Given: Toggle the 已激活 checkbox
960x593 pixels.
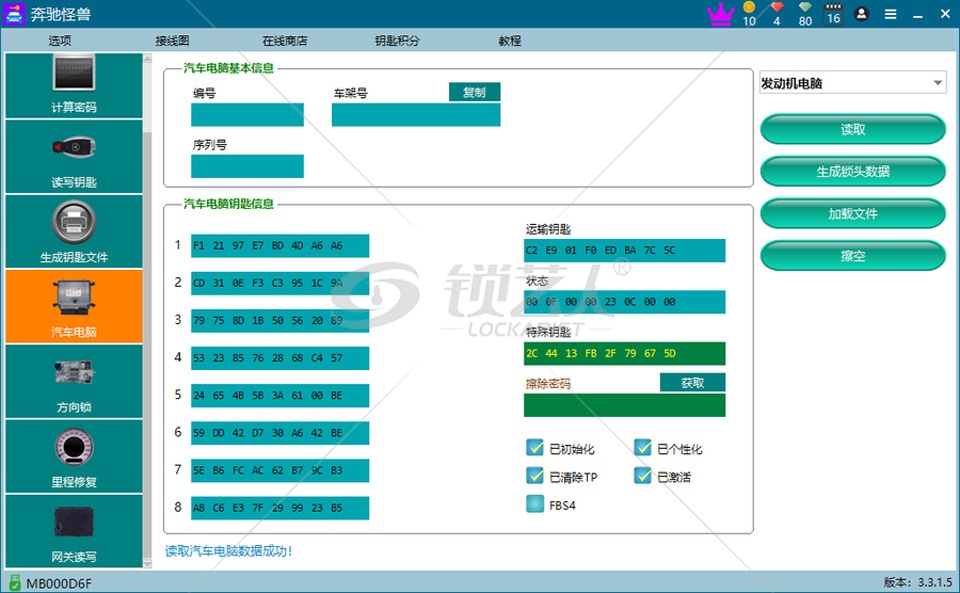Looking at the screenshot, I should [642, 476].
